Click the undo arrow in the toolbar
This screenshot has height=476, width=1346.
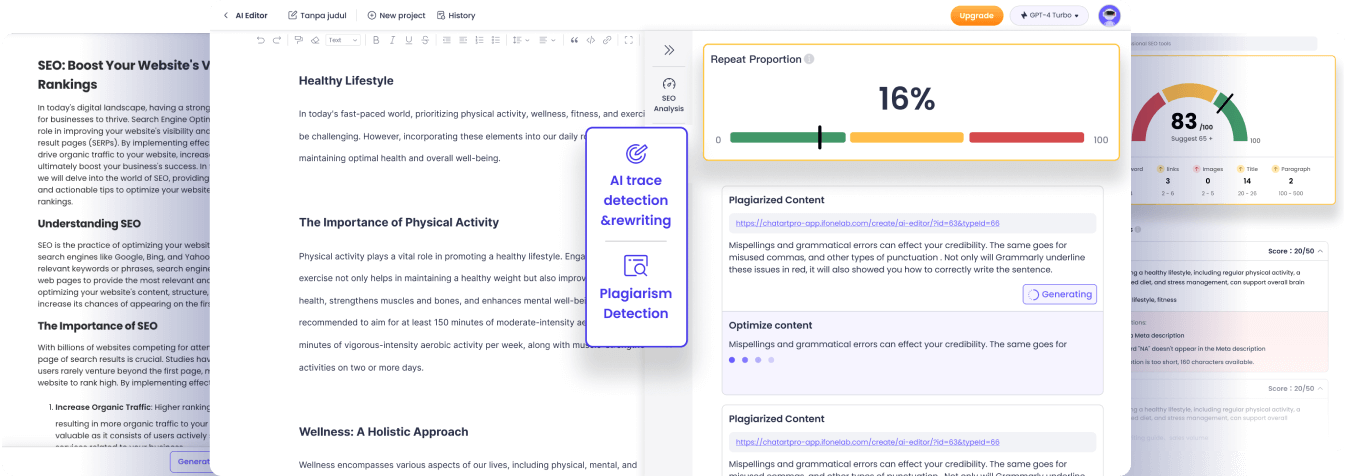click(261, 40)
